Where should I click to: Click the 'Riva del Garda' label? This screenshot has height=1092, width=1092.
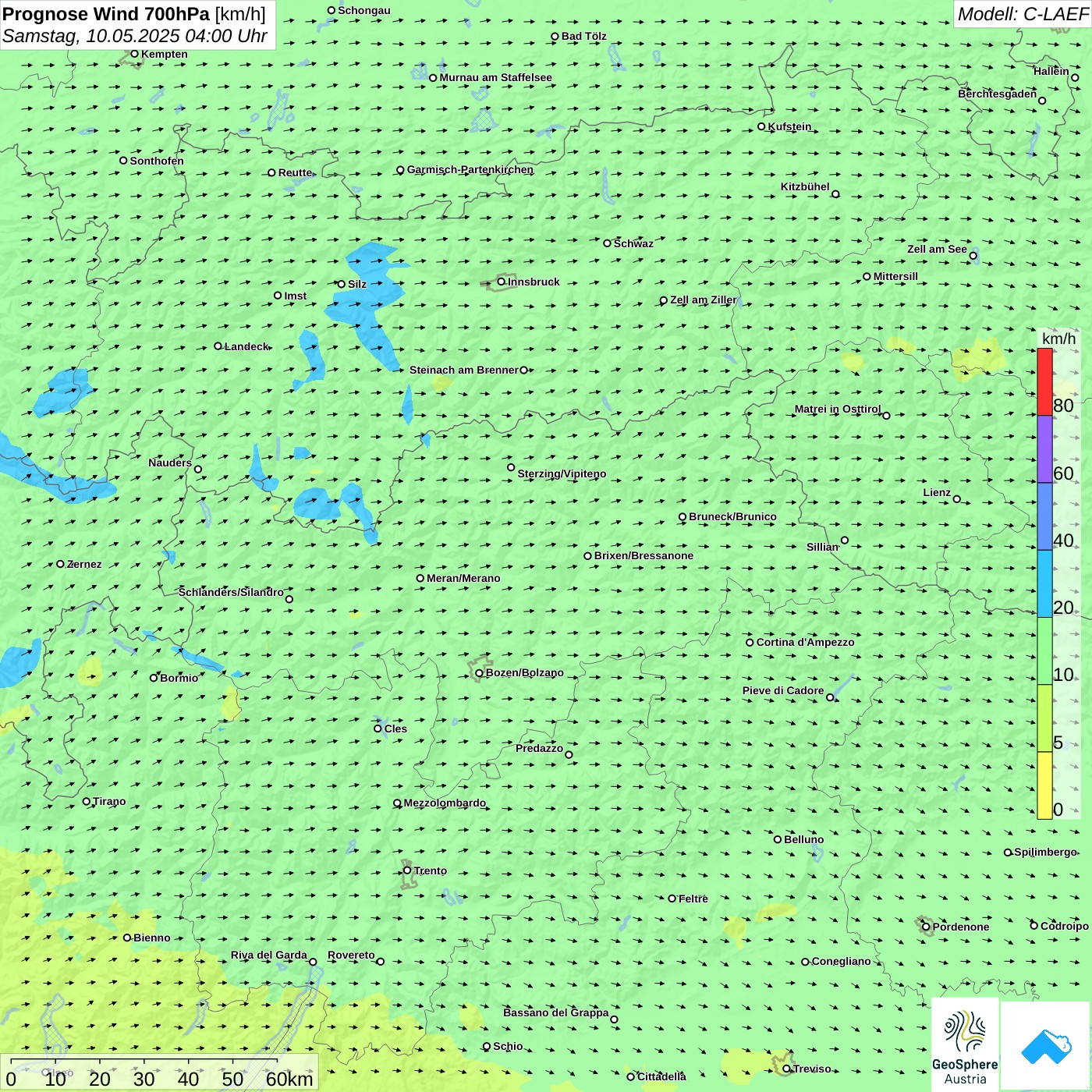point(269,955)
